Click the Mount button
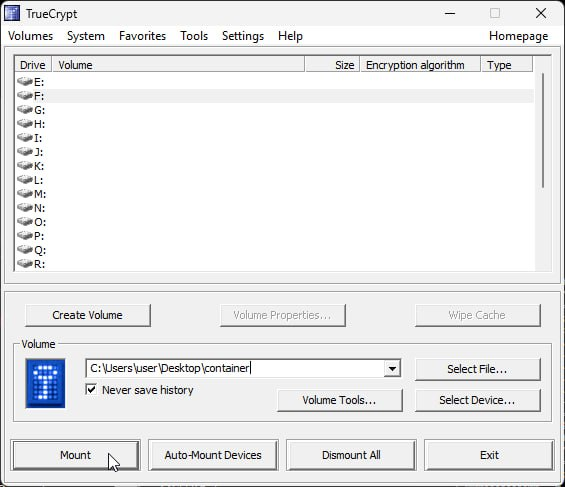This screenshot has height=487, width=565. point(76,455)
